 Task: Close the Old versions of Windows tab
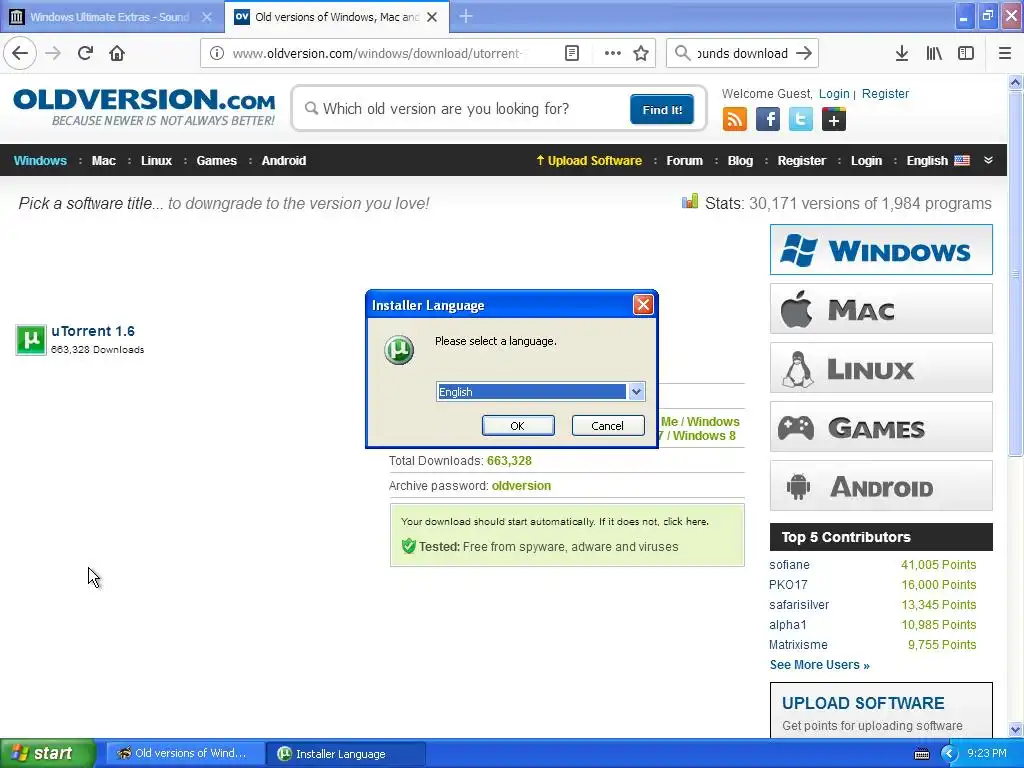(432, 17)
